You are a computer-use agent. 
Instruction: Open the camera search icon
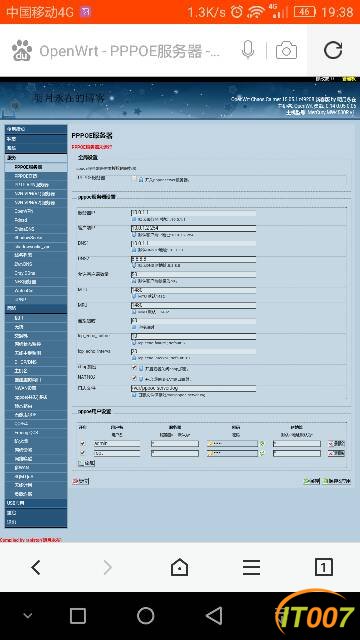coord(286,51)
